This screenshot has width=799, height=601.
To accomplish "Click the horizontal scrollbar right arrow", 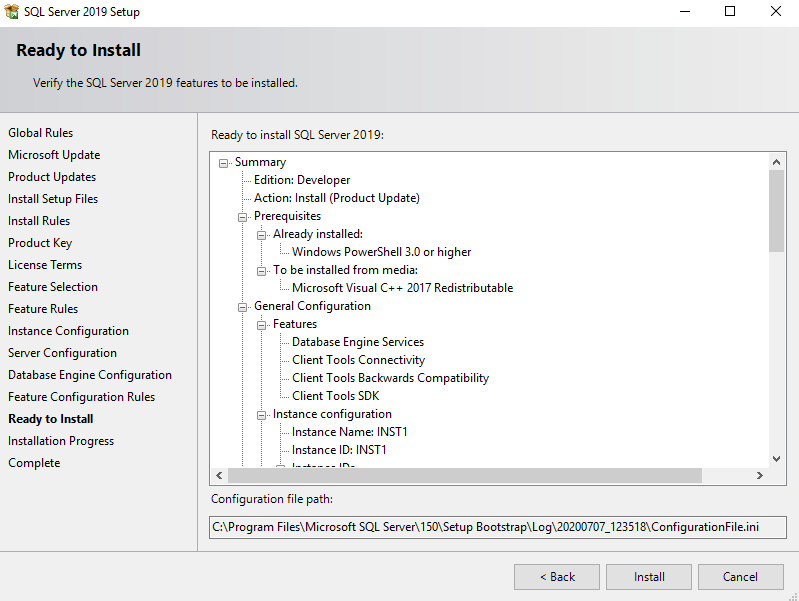I will 760,475.
